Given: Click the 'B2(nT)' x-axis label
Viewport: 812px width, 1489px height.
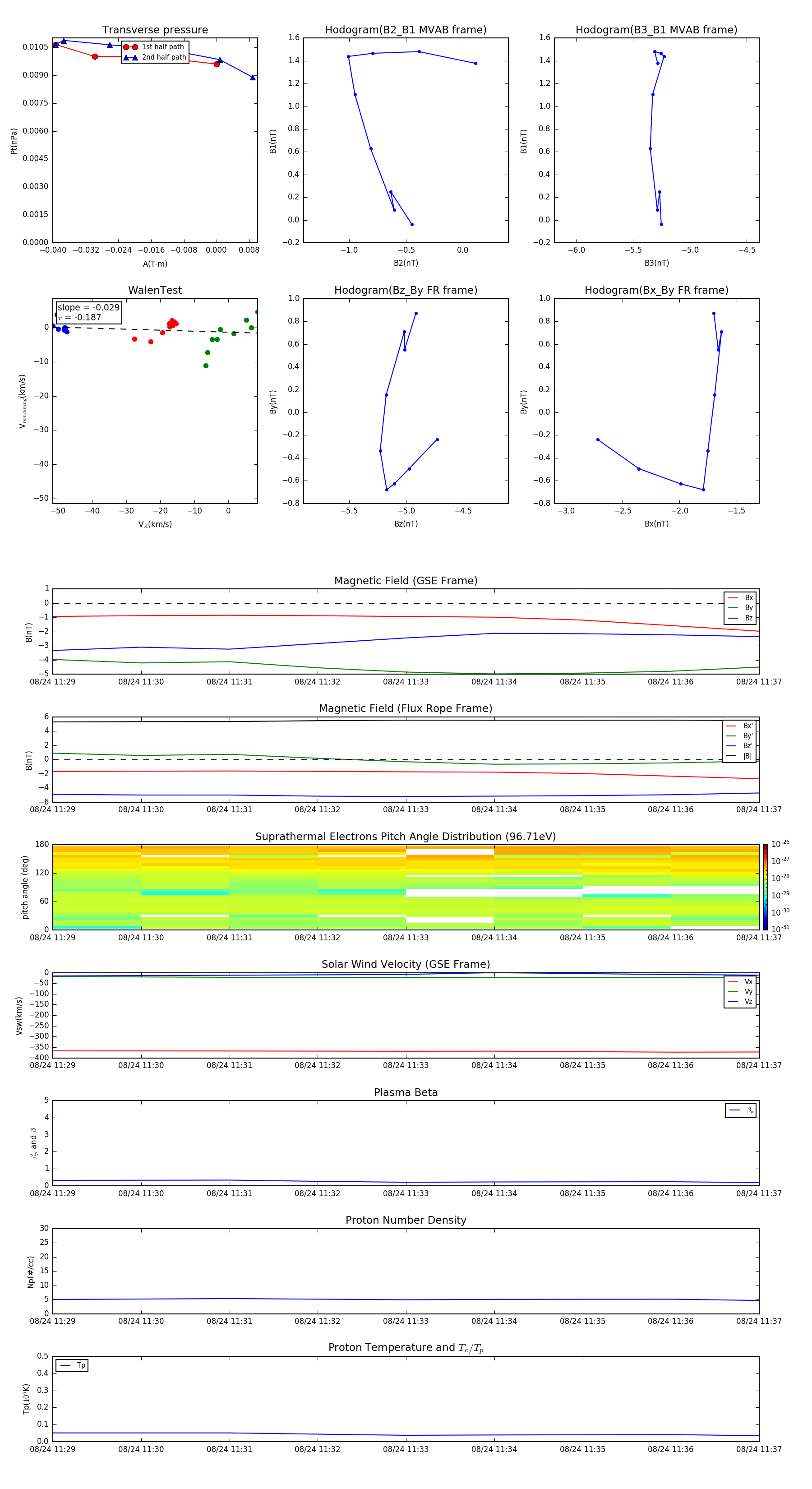Looking at the screenshot, I should click(406, 263).
